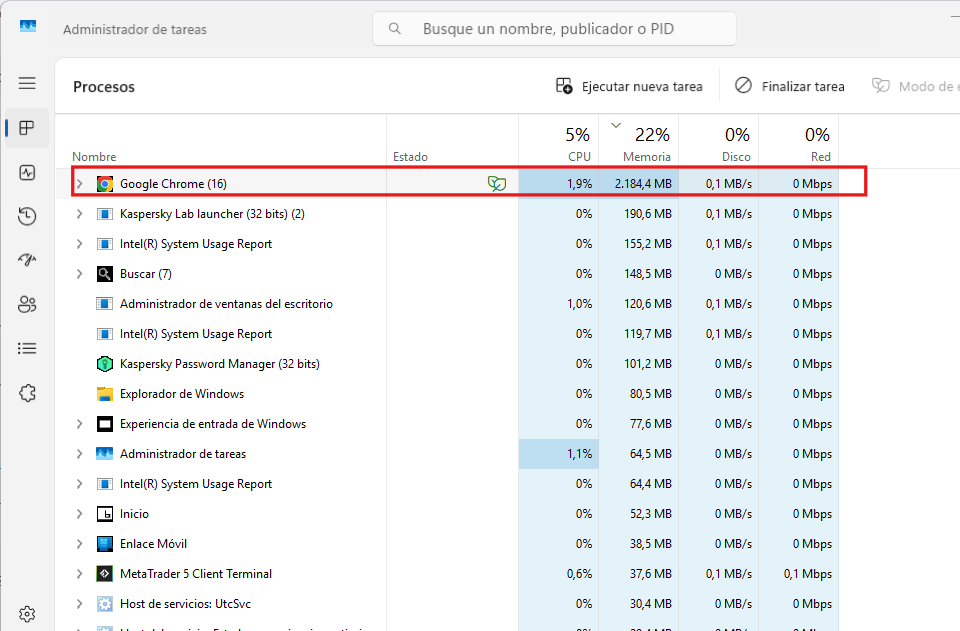Sort by the Red column header
The image size is (960, 631).
click(799, 141)
